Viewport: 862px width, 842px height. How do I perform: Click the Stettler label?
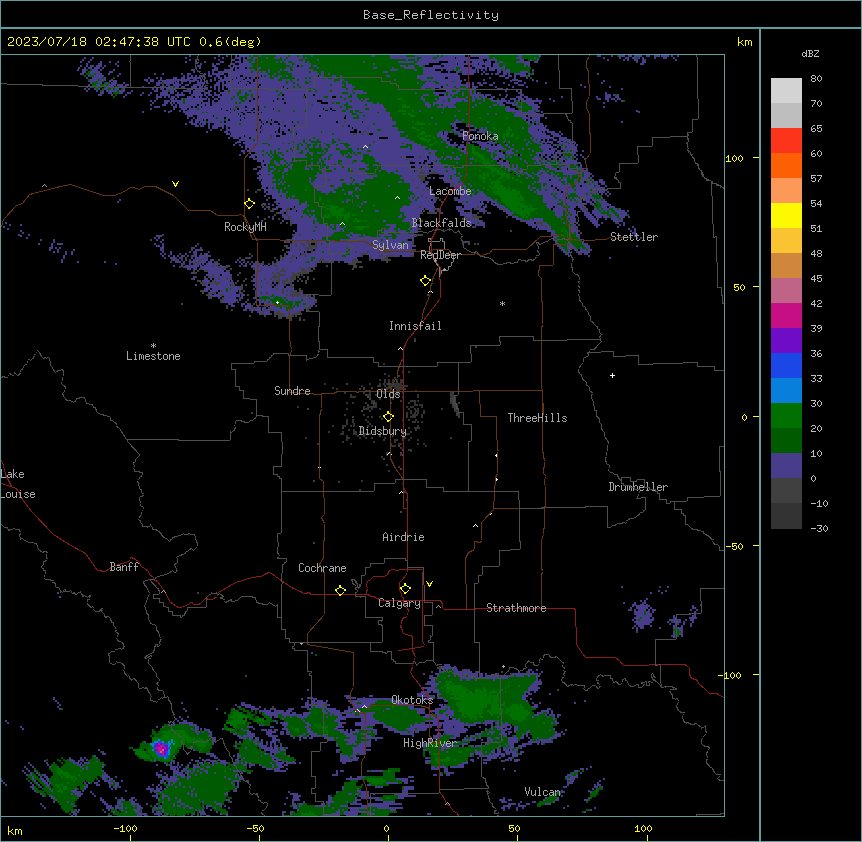[634, 237]
